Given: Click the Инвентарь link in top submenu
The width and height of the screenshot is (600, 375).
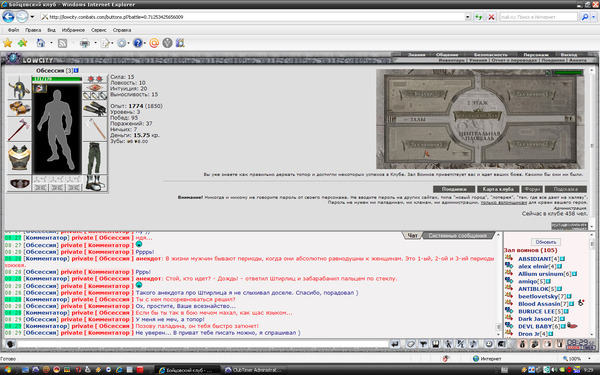Looking at the screenshot, I should [452, 60].
